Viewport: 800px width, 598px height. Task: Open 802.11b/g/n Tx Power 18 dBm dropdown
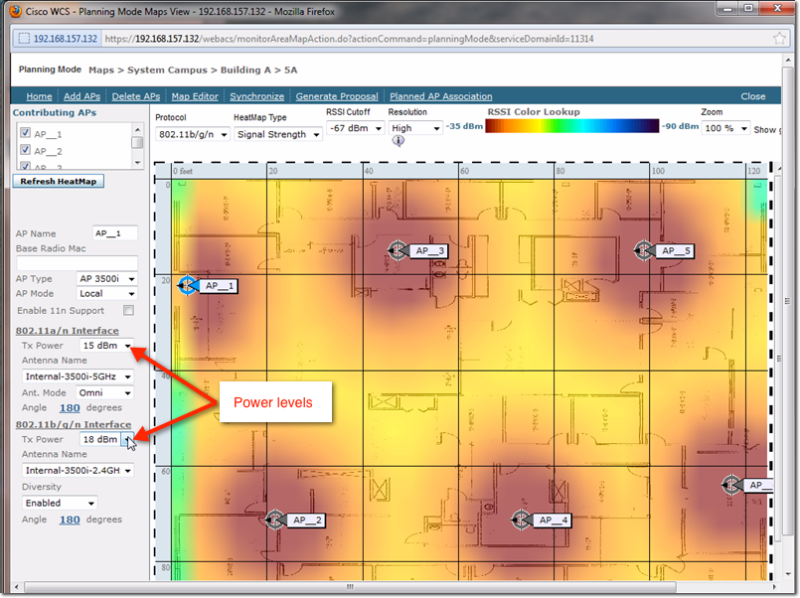[106, 439]
